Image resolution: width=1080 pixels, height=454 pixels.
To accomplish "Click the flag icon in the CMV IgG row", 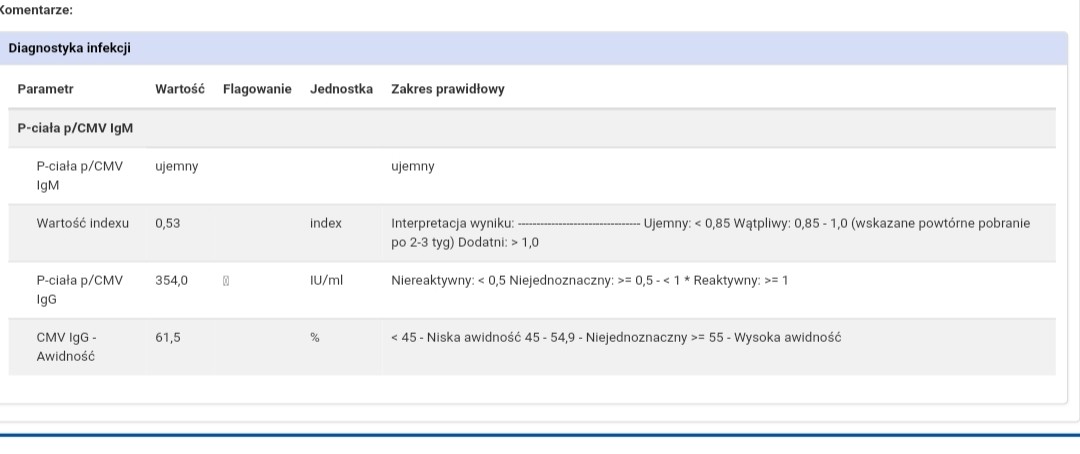I will point(227,281).
